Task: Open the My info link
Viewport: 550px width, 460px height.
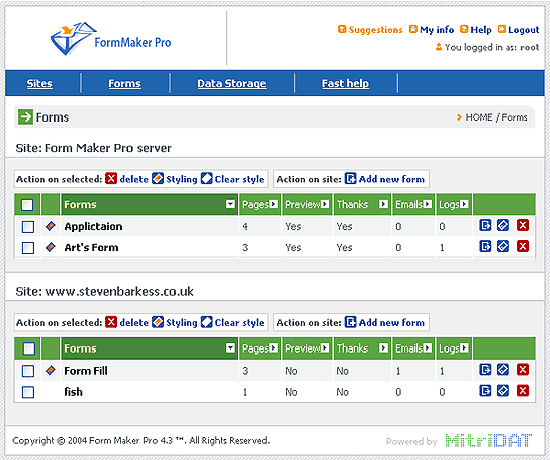Action: 437,30
